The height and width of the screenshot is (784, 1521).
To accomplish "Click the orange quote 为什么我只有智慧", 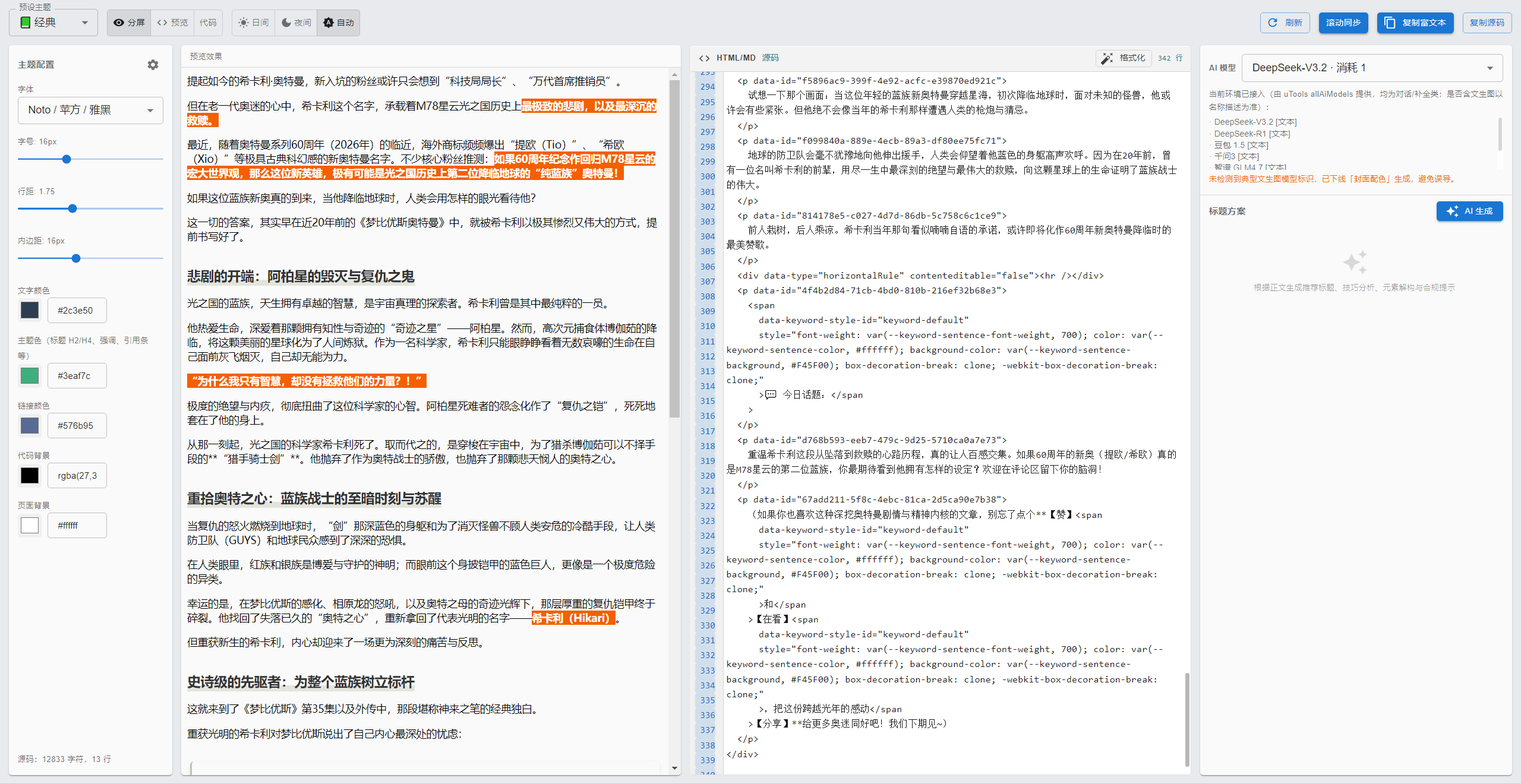I will 307,381.
